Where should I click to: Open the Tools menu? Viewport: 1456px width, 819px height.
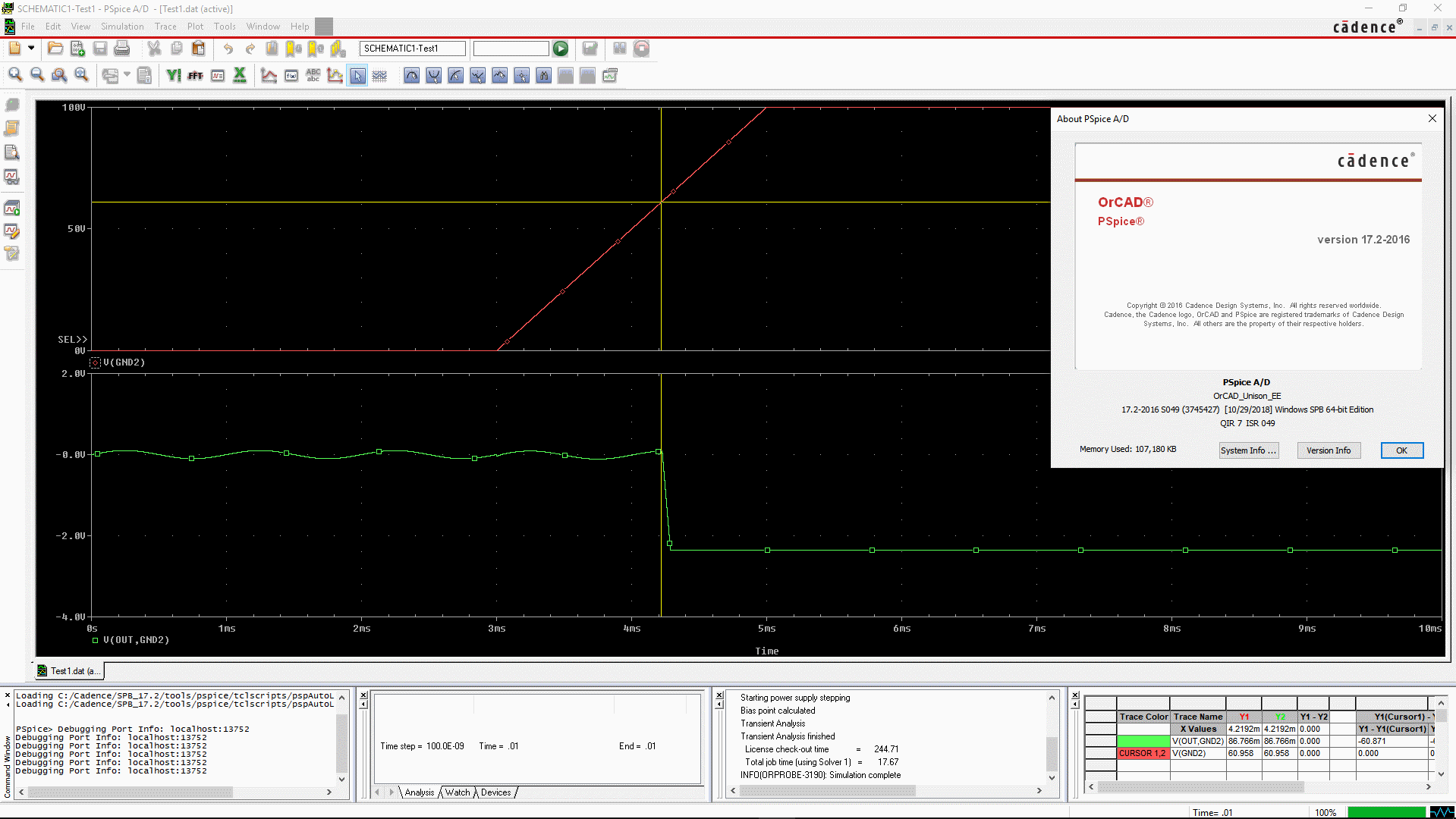coord(225,27)
